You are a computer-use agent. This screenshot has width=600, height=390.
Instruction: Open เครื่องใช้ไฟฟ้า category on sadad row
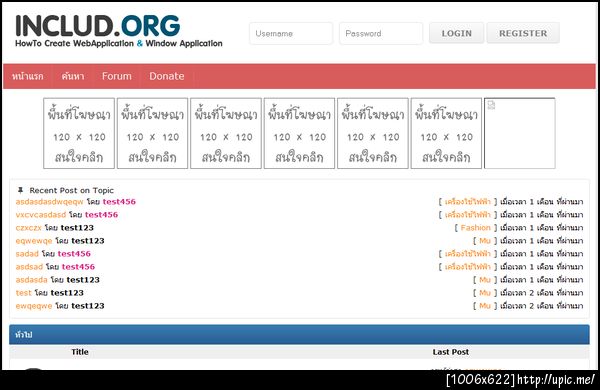pyautogui.click(x=467, y=254)
